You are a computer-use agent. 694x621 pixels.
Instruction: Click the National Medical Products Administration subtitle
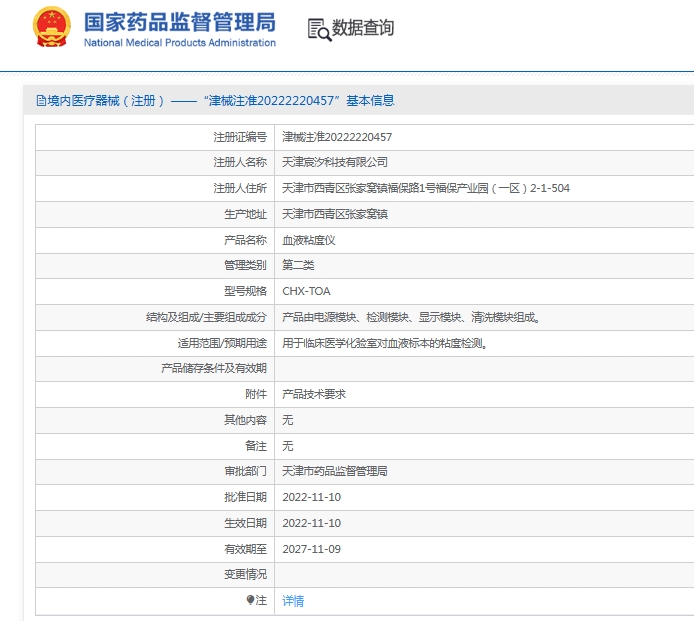[180, 43]
